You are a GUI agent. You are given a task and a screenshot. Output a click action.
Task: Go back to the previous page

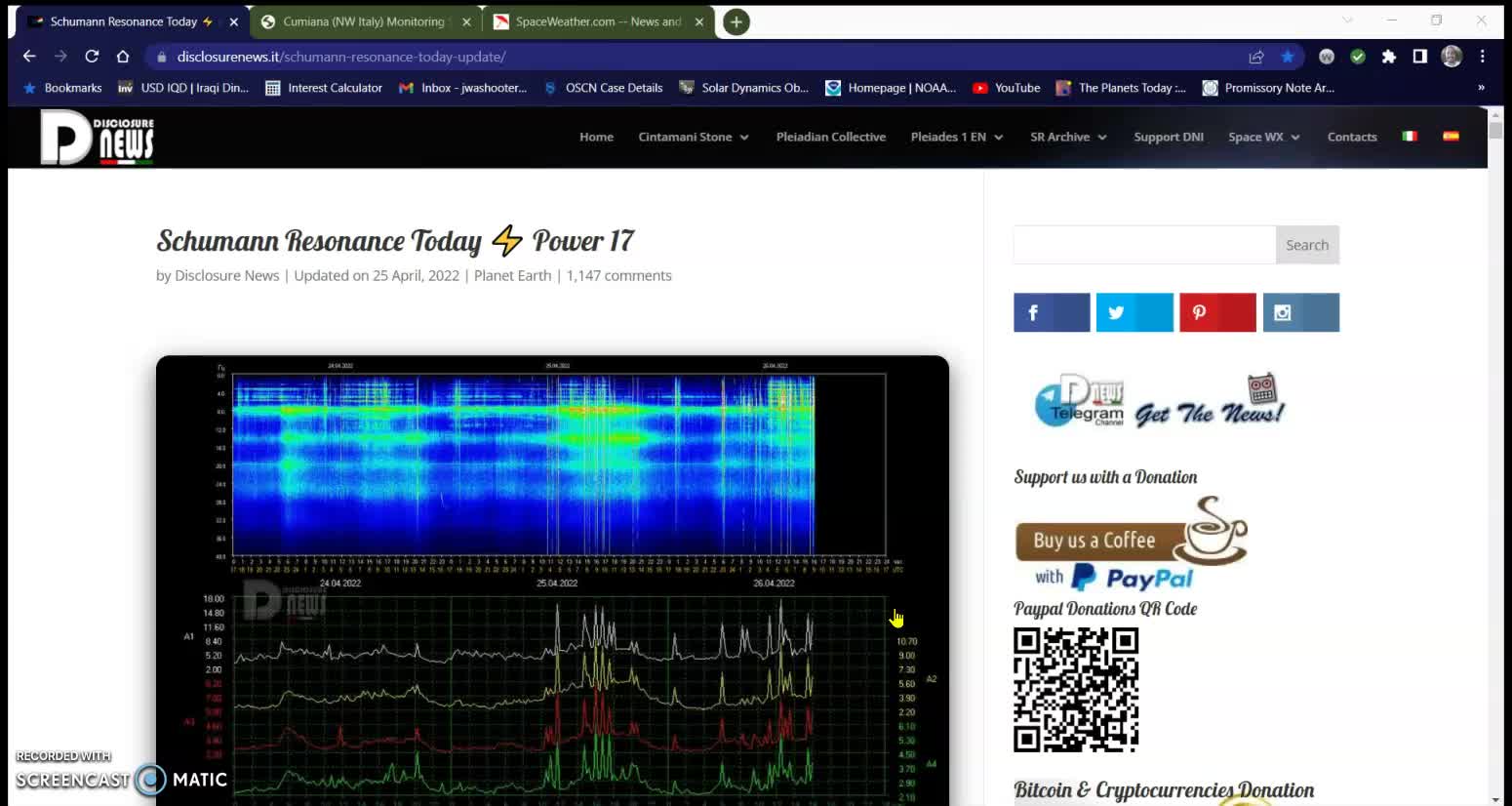pyautogui.click(x=29, y=57)
